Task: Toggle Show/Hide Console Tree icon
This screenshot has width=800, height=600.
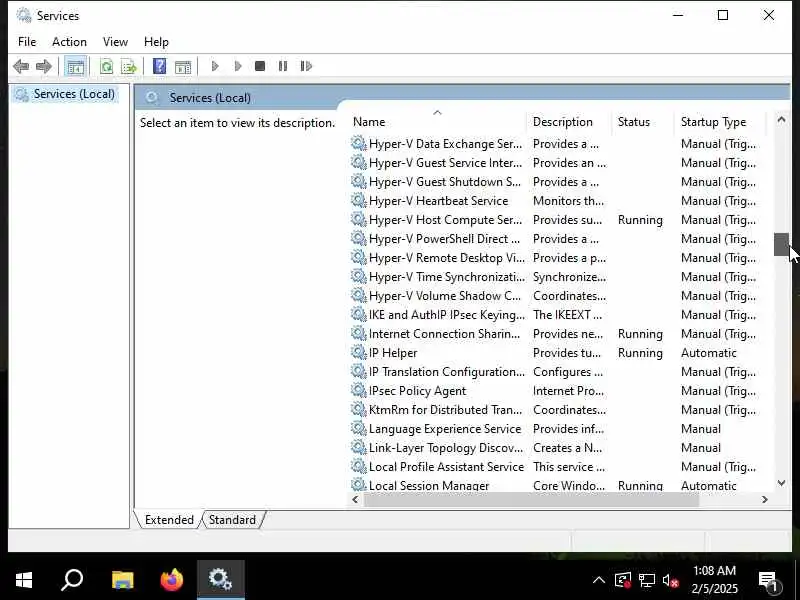Action: click(x=76, y=66)
